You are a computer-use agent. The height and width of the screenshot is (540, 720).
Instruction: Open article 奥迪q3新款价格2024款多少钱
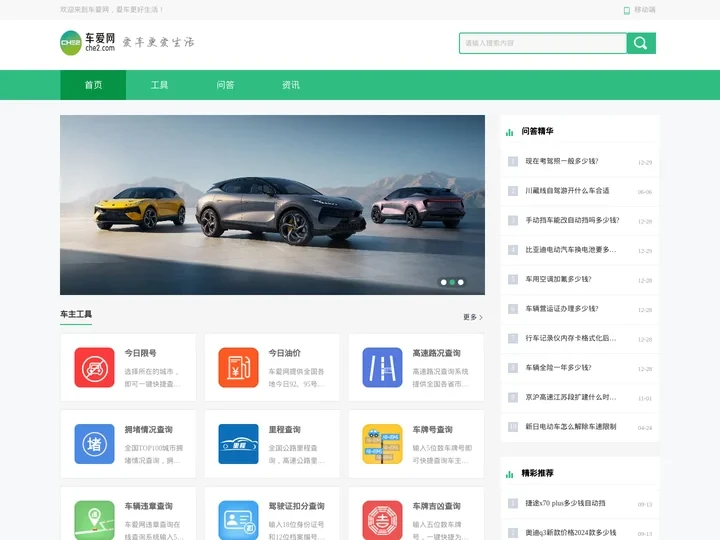point(571,532)
